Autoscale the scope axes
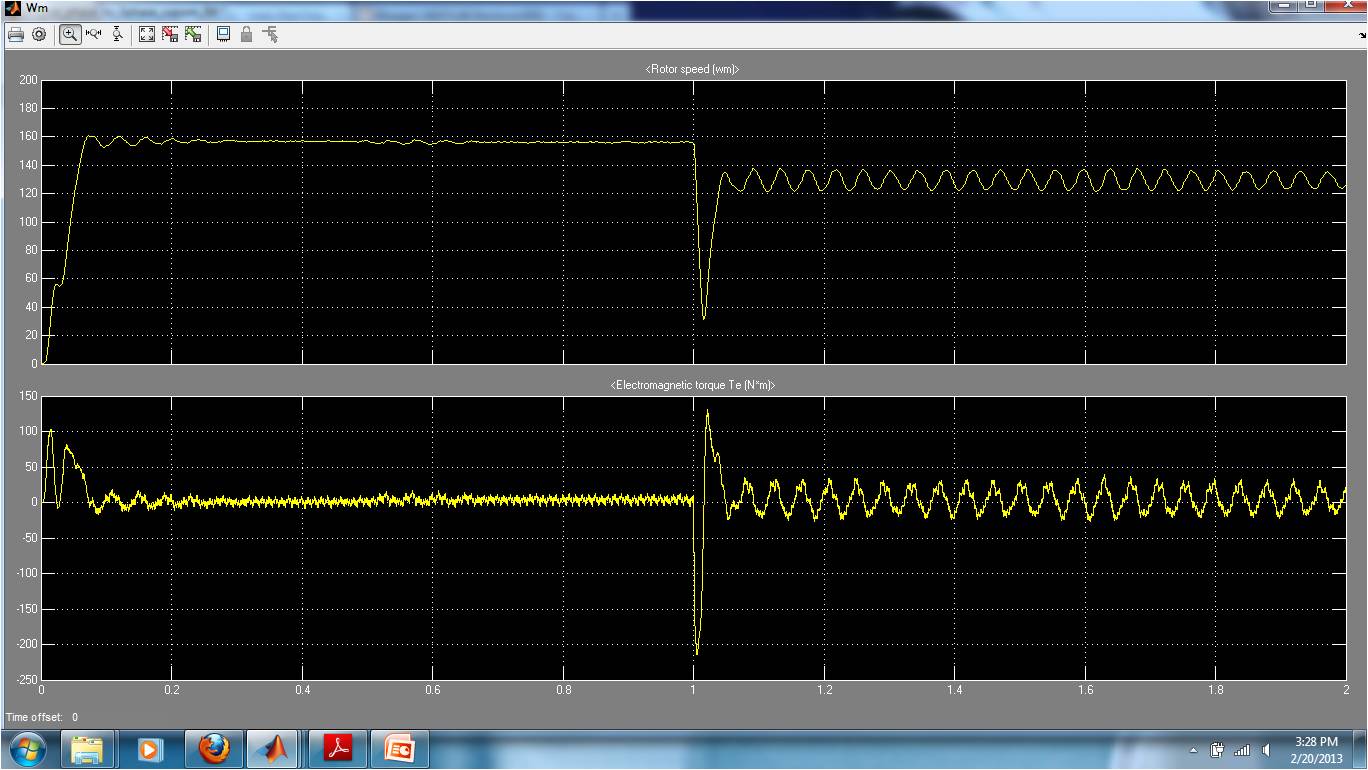The width and height of the screenshot is (1368, 770). click(146, 33)
